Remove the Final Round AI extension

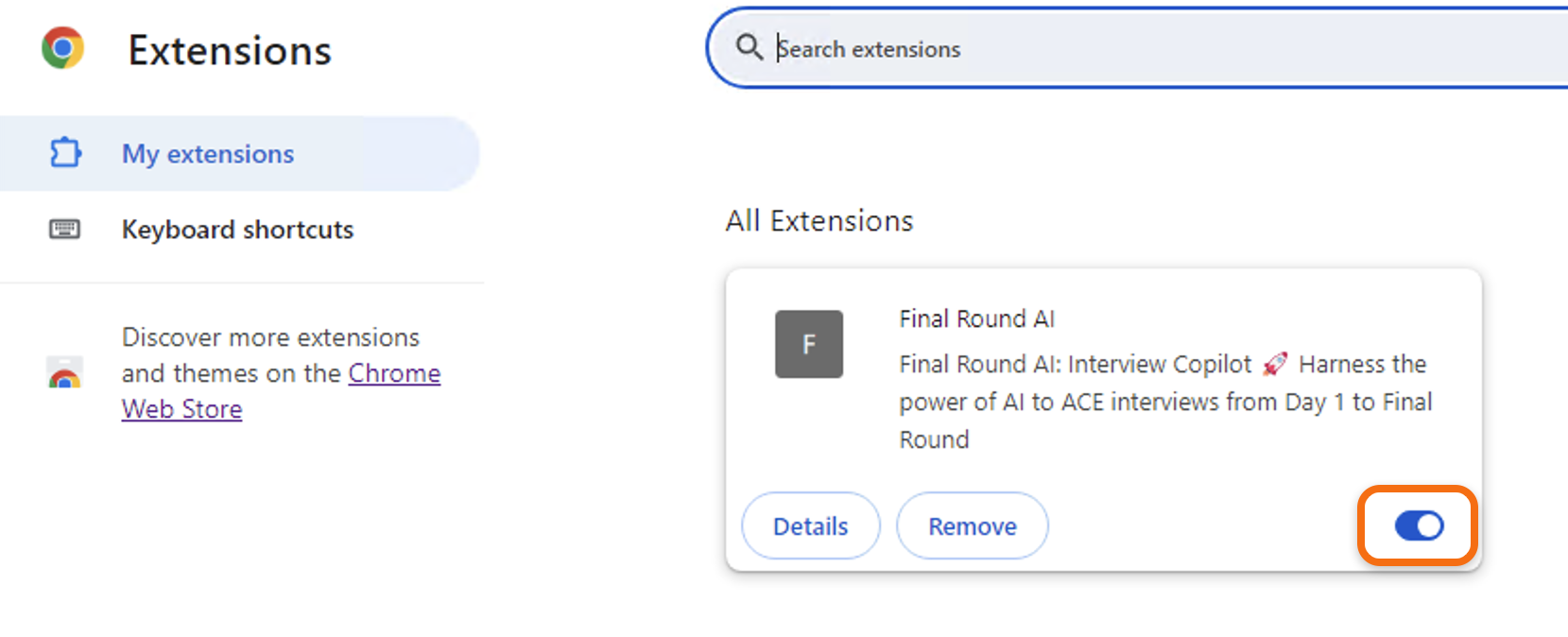tap(973, 525)
